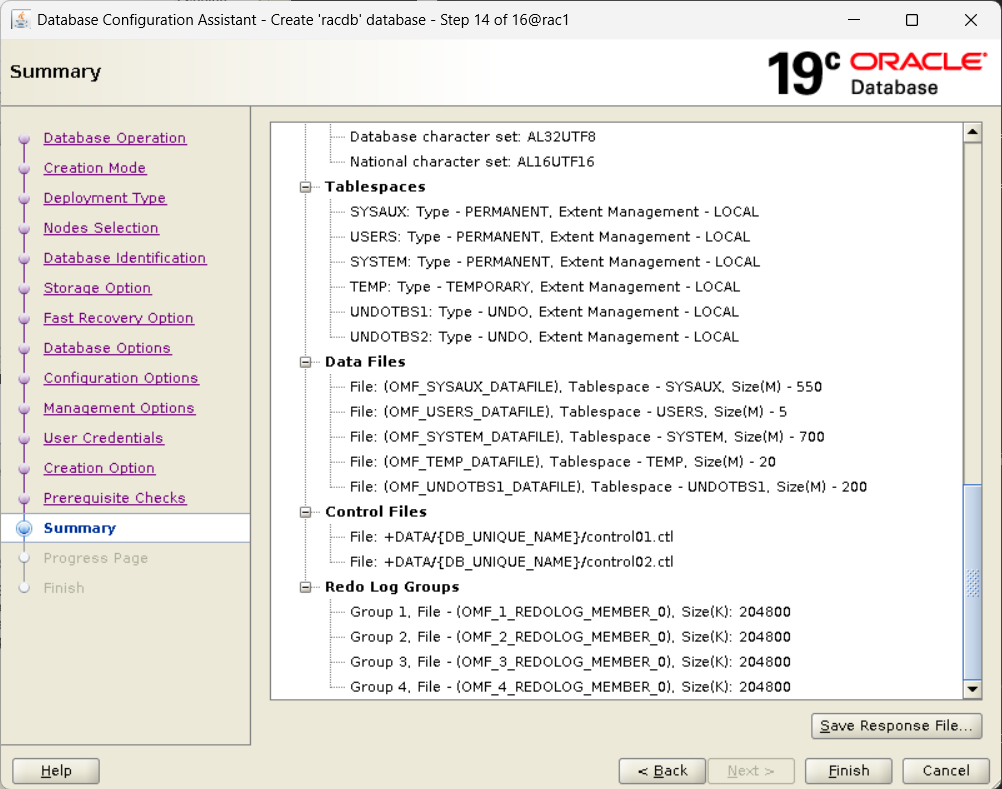This screenshot has height=789, width=1002.
Task: Go to User Credentials step
Action: point(104,438)
